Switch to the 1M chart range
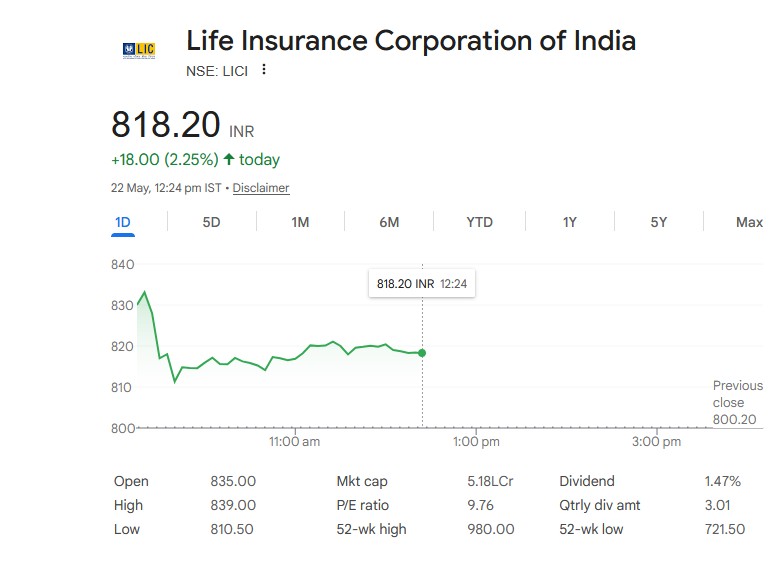Image resolution: width=775 pixels, height=567 pixels. [300, 222]
